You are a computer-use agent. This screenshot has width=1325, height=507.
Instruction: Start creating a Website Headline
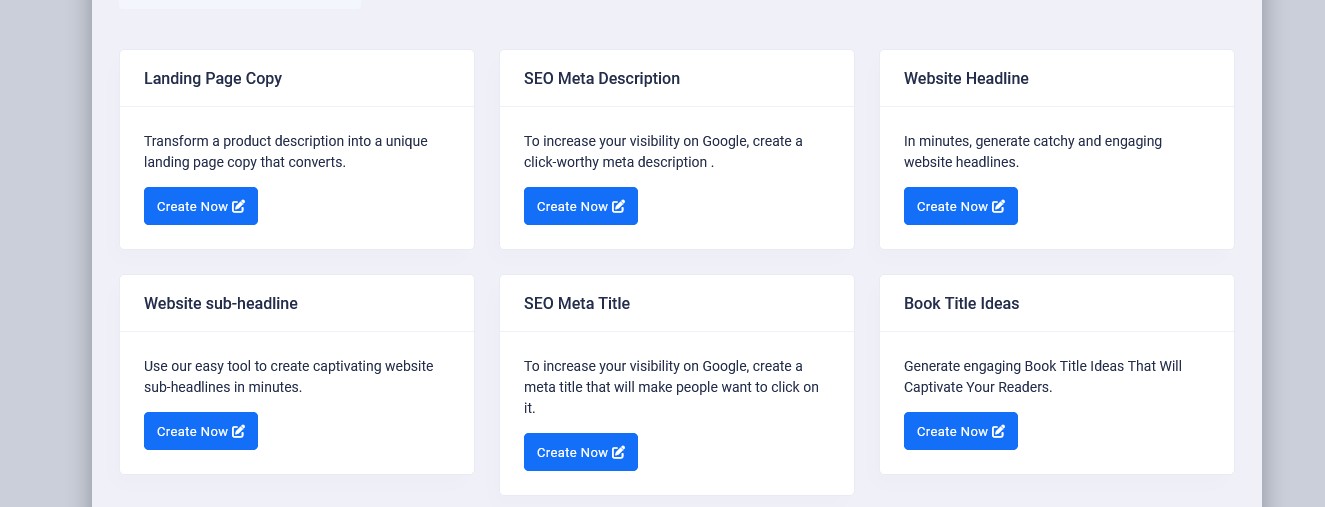pyautogui.click(x=960, y=206)
